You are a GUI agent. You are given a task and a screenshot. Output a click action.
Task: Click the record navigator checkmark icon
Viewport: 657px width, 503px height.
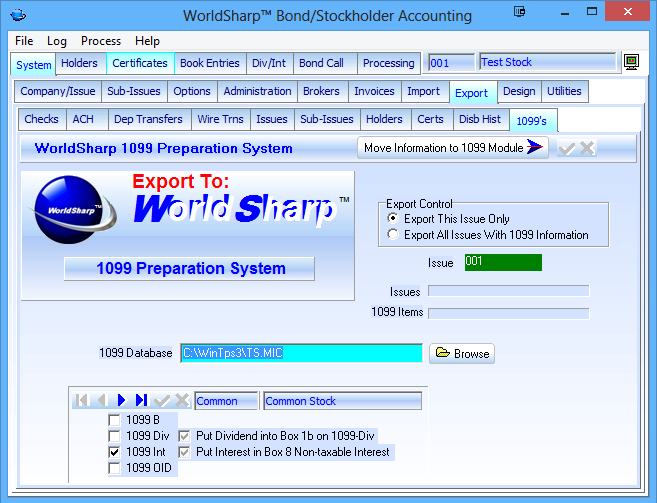click(x=161, y=400)
